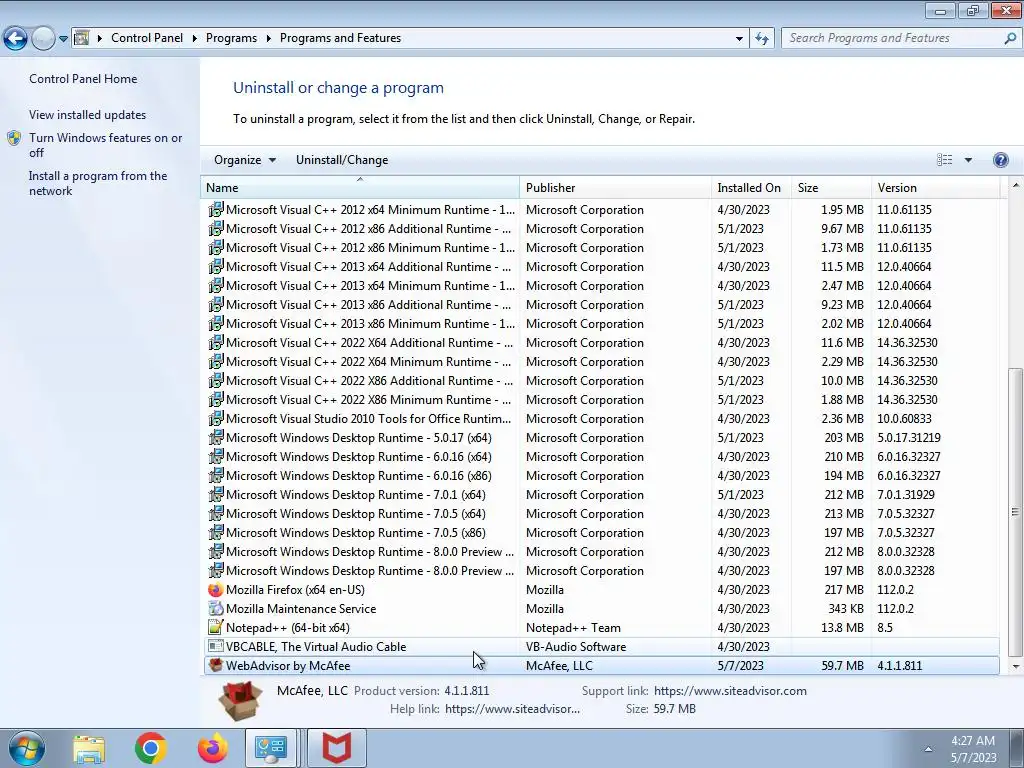Image resolution: width=1024 pixels, height=768 pixels.
Task: Select Windows Desktop Runtime 5.0.17 (x64) icon
Action: (x=215, y=438)
